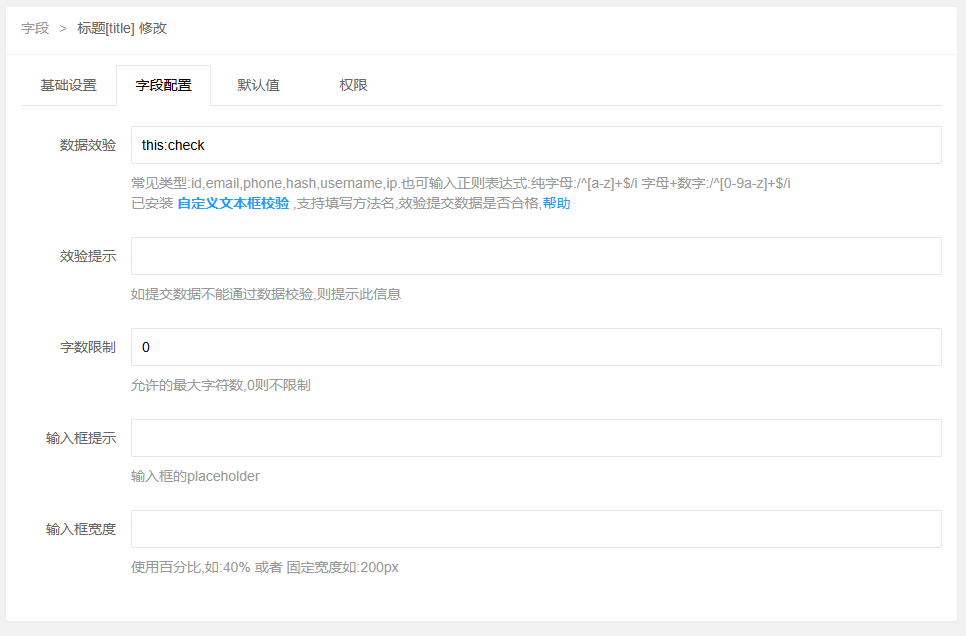Viewport: 966px width, 636px height.
Task: Open the 权限 tab
Action: coord(353,85)
